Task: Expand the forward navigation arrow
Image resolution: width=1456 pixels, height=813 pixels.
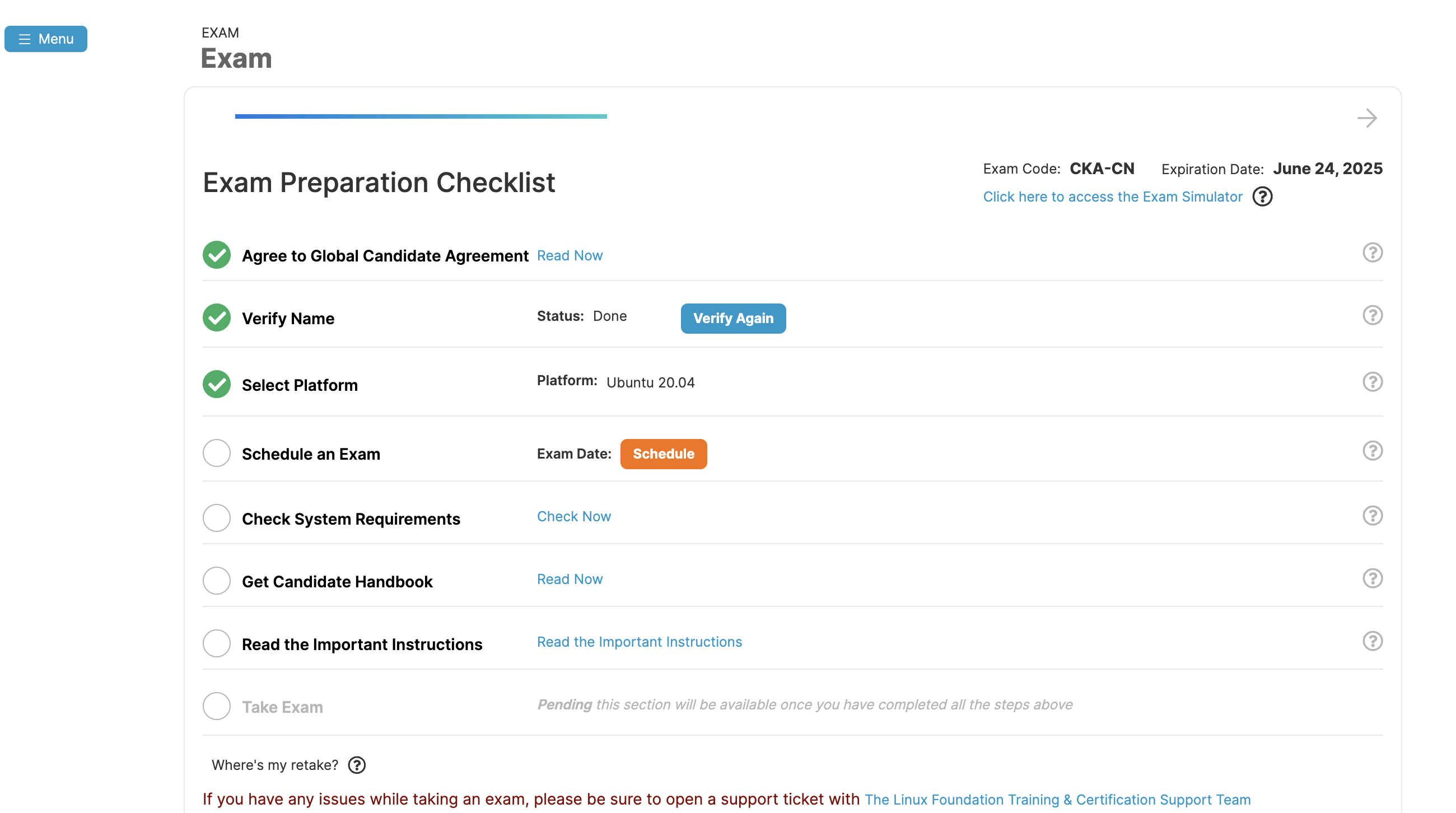Action: click(1367, 118)
